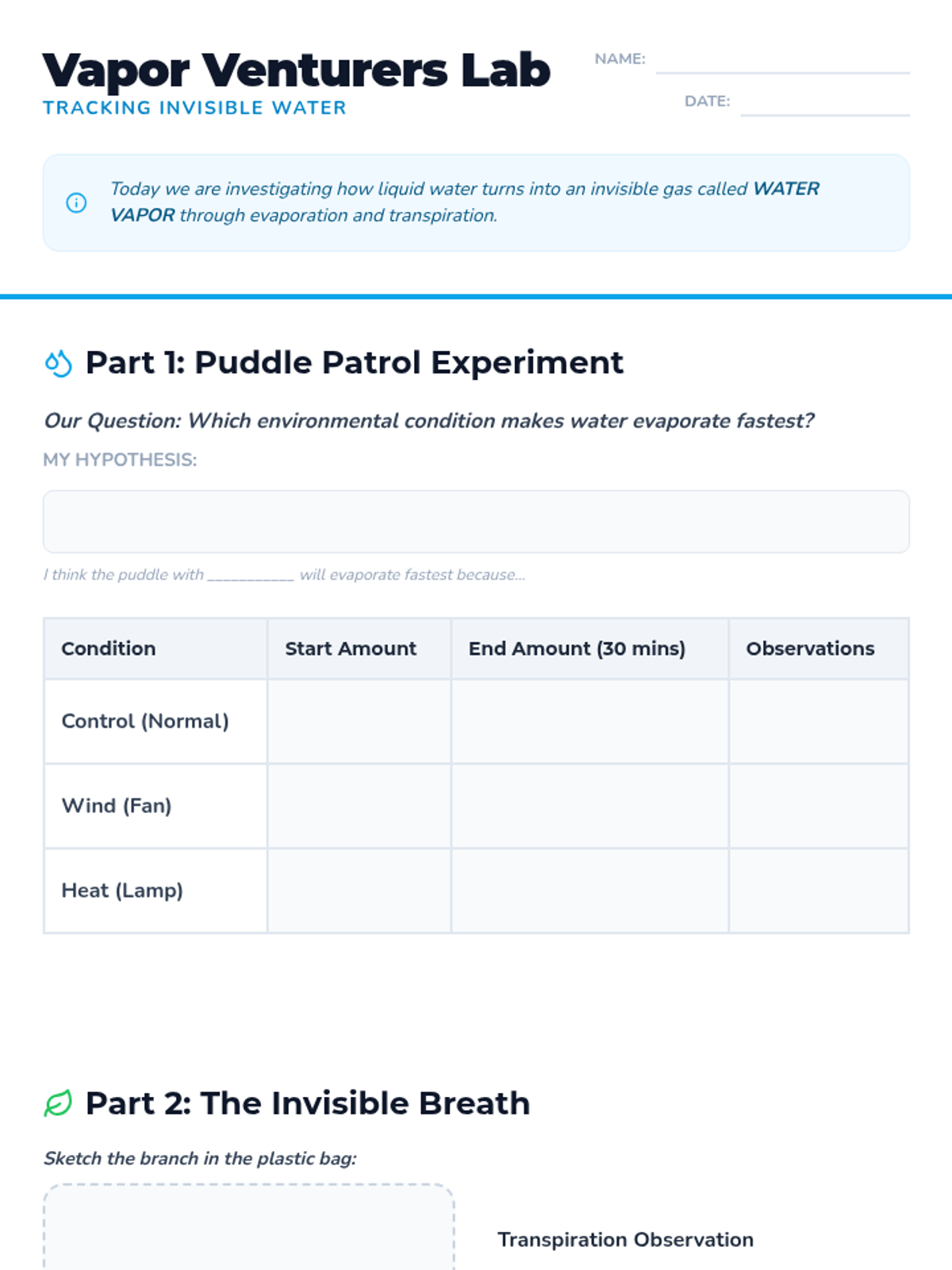
Task: Select the Heat (Lamp) End Amount cell
Action: [x=590, y=891]
